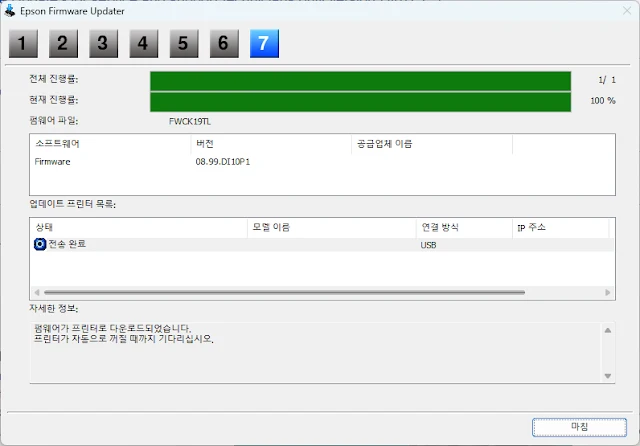This screenshot has width=640, height=446.
Task: Click printer list scrollbar right arrow
Action: pos(609,292)
